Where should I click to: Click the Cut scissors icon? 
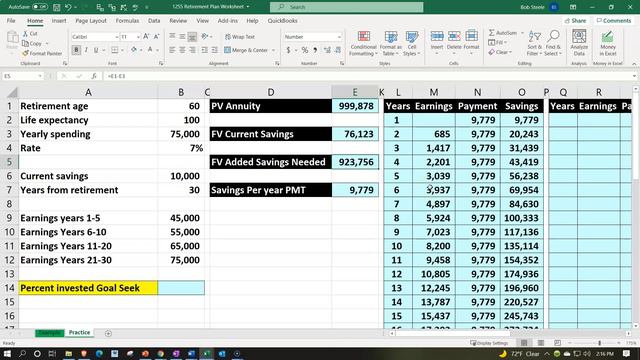25,33
